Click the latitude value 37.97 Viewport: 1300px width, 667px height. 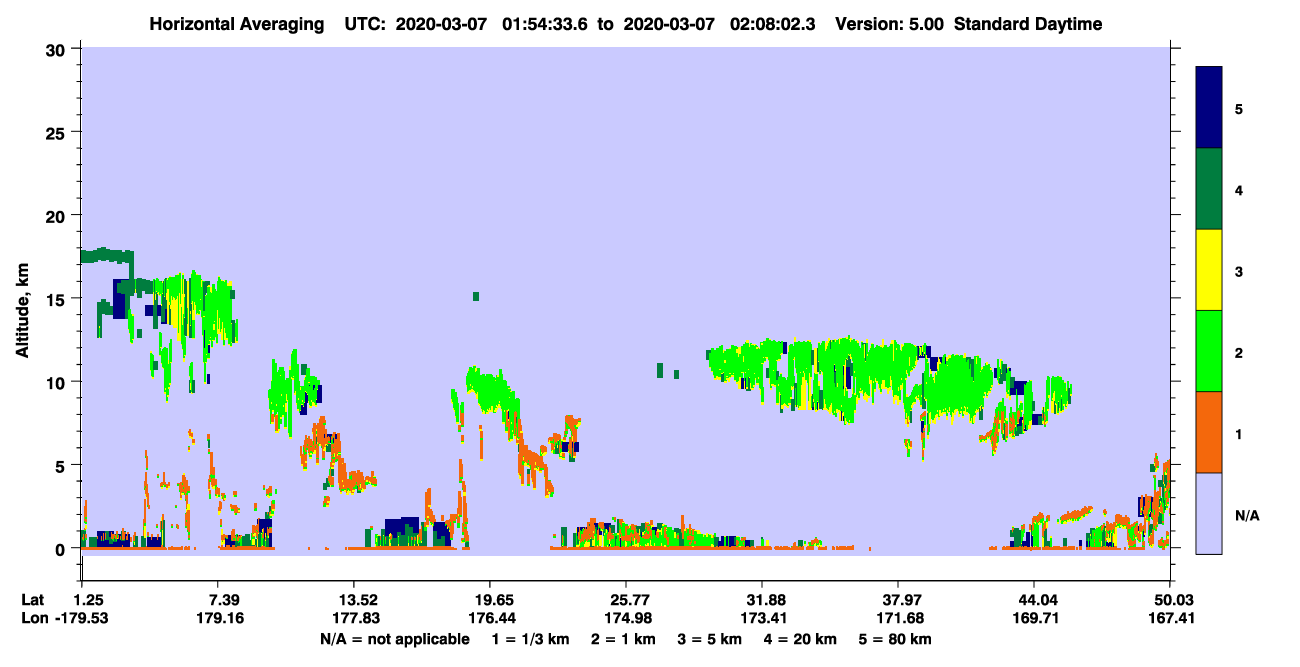(898, 599)
